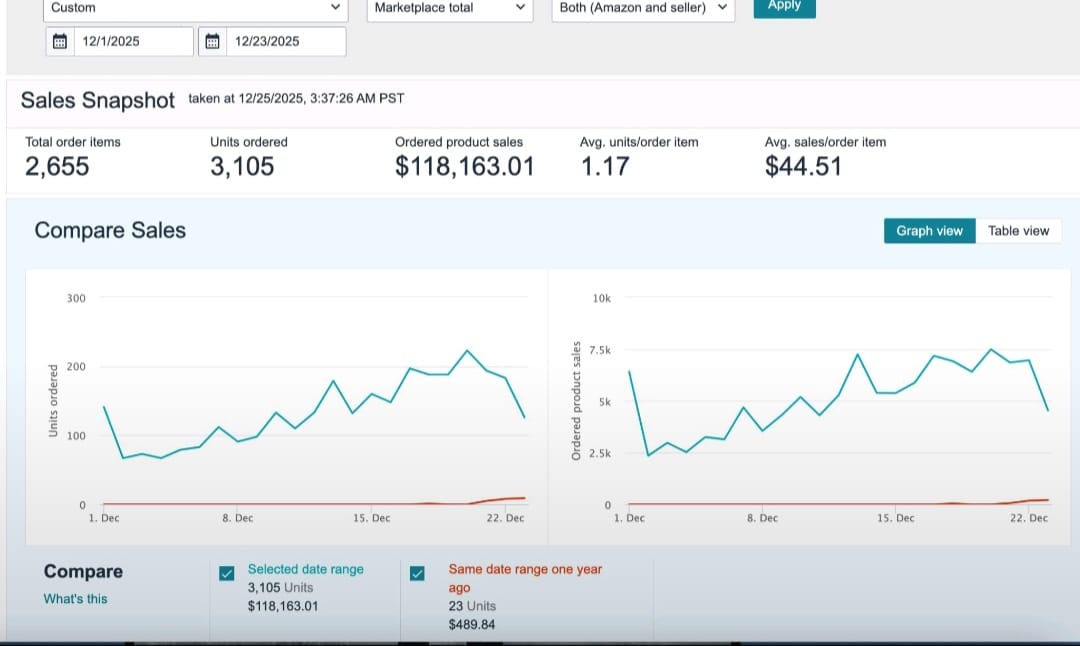The height and width of the screenshot is (646, 1080).
Task: Open Both (Amazon and seller) dropdown
Action: [642, 8]
